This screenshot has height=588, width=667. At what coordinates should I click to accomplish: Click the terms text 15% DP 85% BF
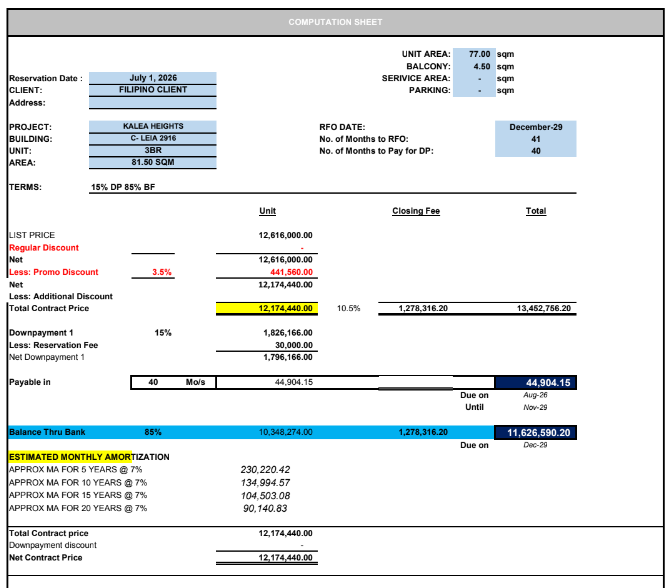tap(123, 187)
